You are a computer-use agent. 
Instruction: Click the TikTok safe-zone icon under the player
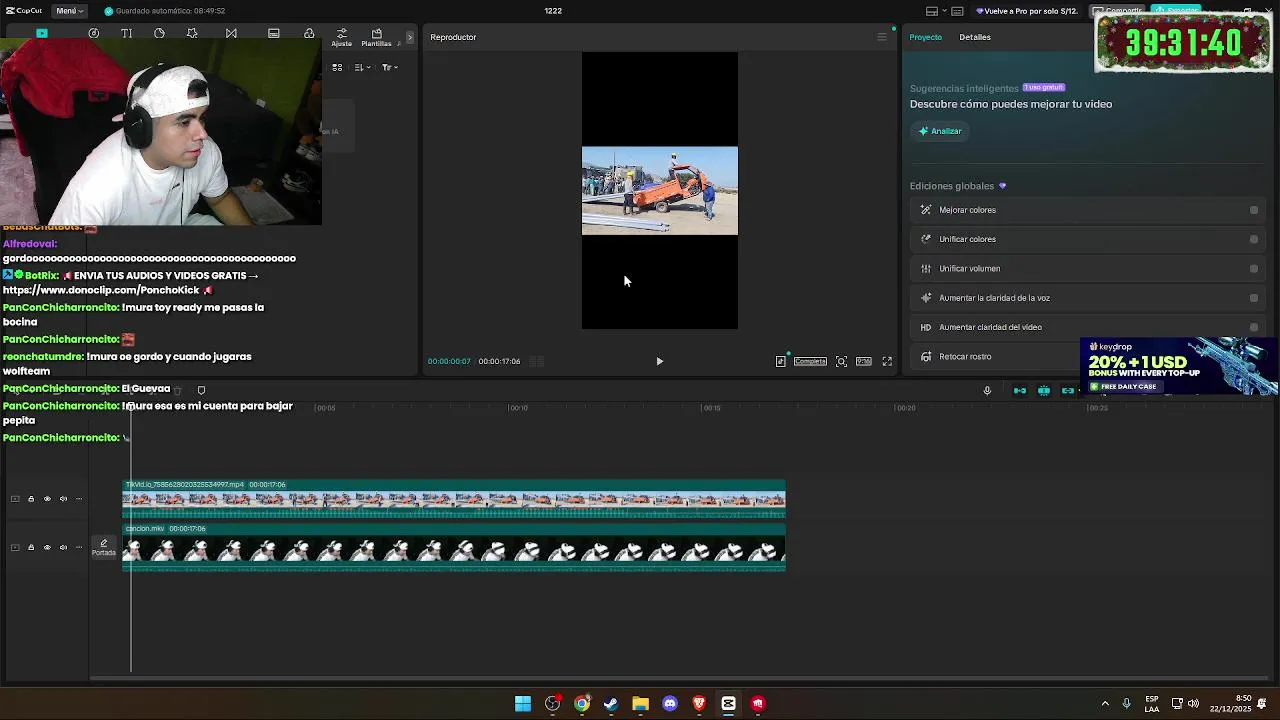click(781, 361)
